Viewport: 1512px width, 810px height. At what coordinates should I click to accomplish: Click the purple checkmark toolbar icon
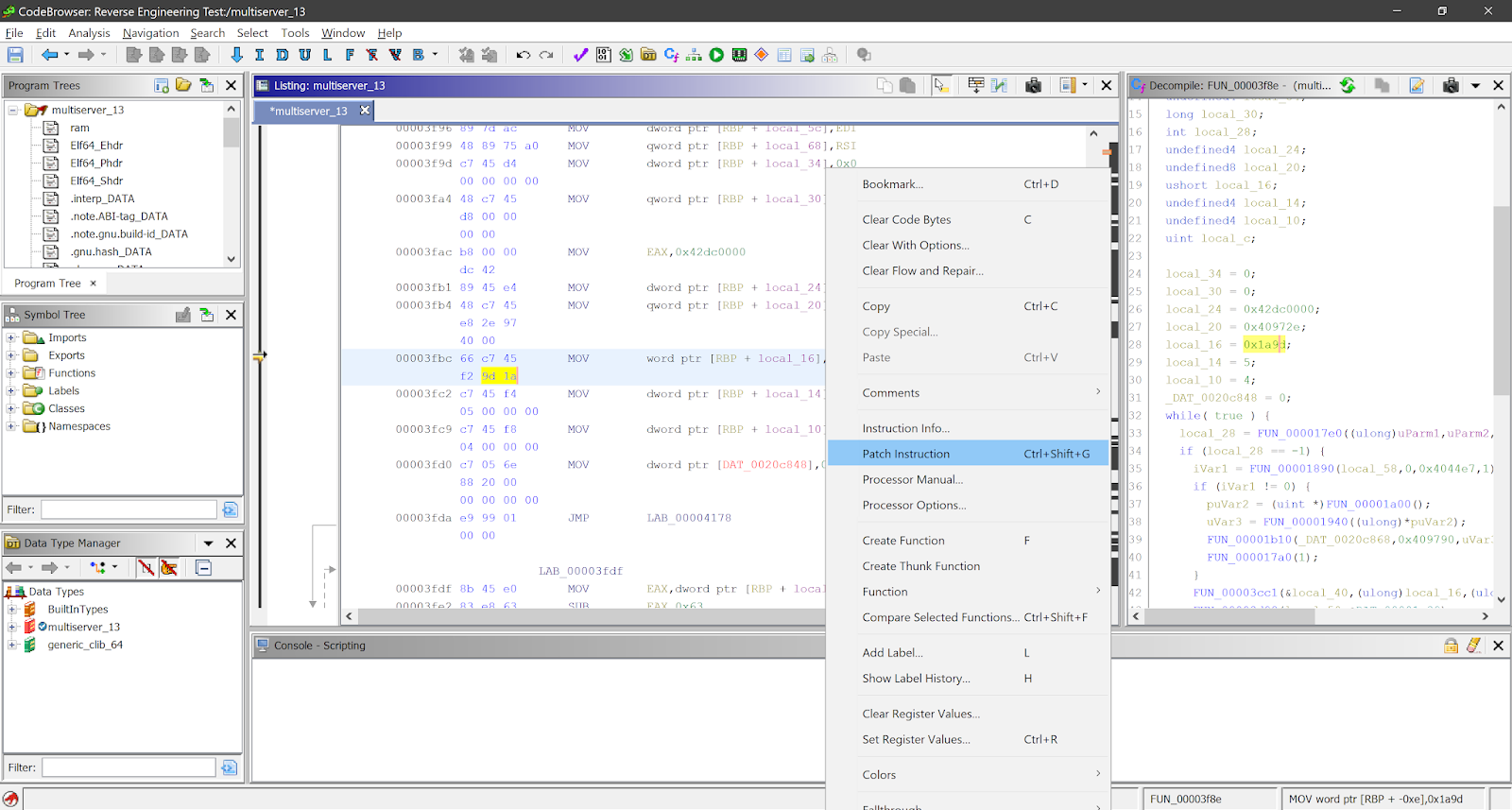click(x=580, y=55)
